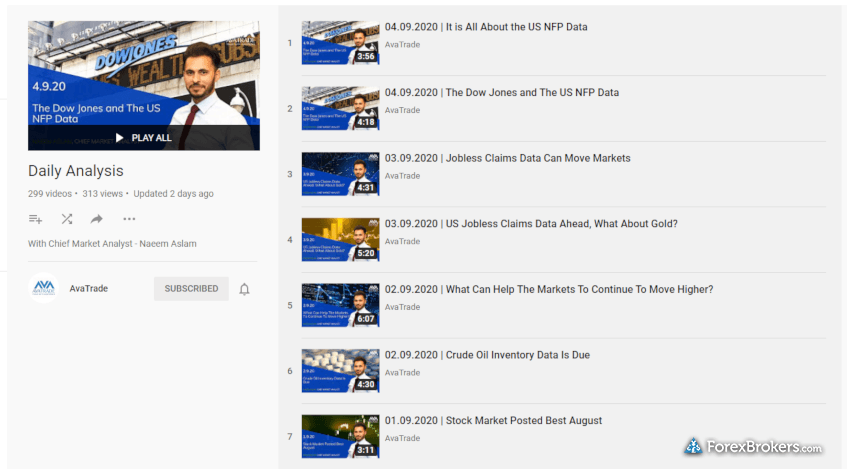Open 'It is All About the US NFP Data'
Image resolution: width=847 pixels, height=469 pixels.
pos(486,27)
